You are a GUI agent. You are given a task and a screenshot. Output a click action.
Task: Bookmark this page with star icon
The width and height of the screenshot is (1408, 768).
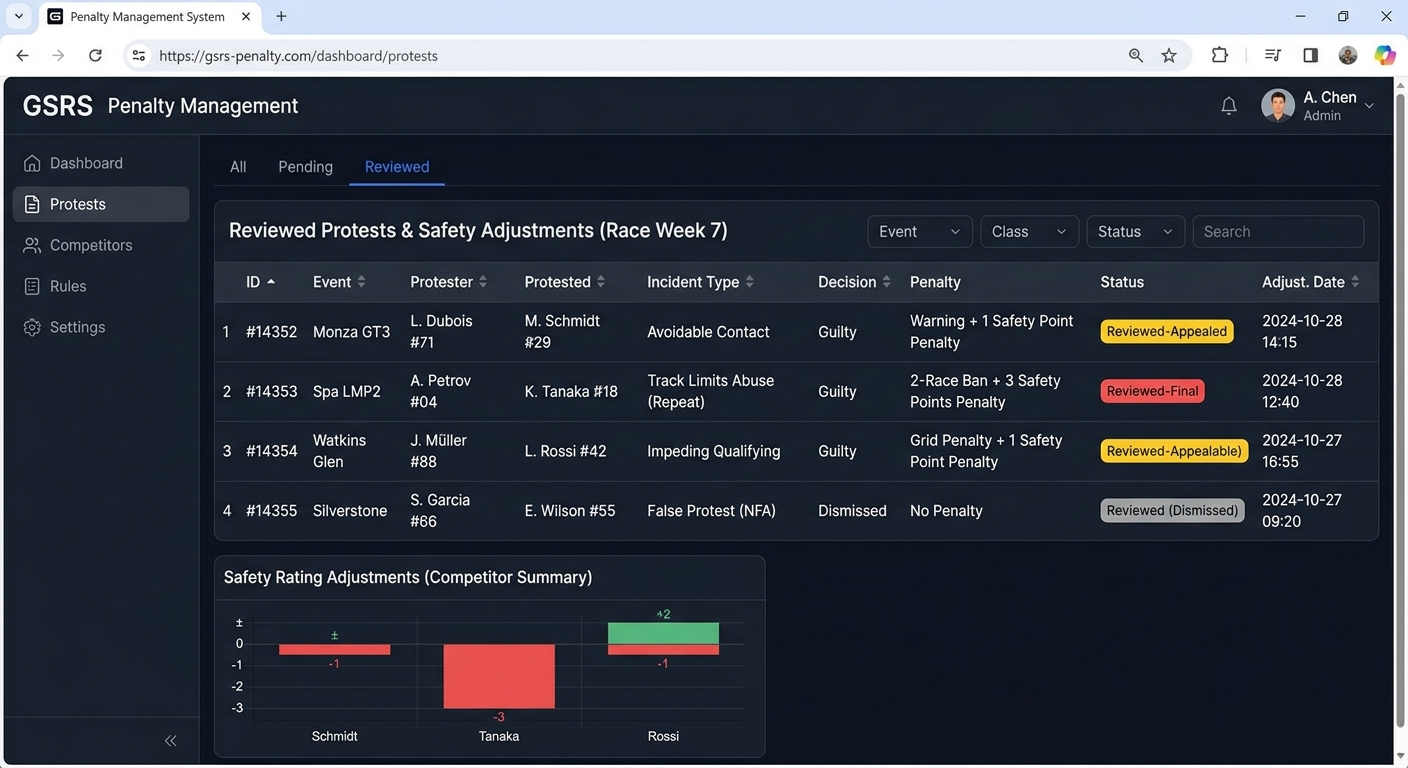pyautogui.click(x=1169, y=56)
